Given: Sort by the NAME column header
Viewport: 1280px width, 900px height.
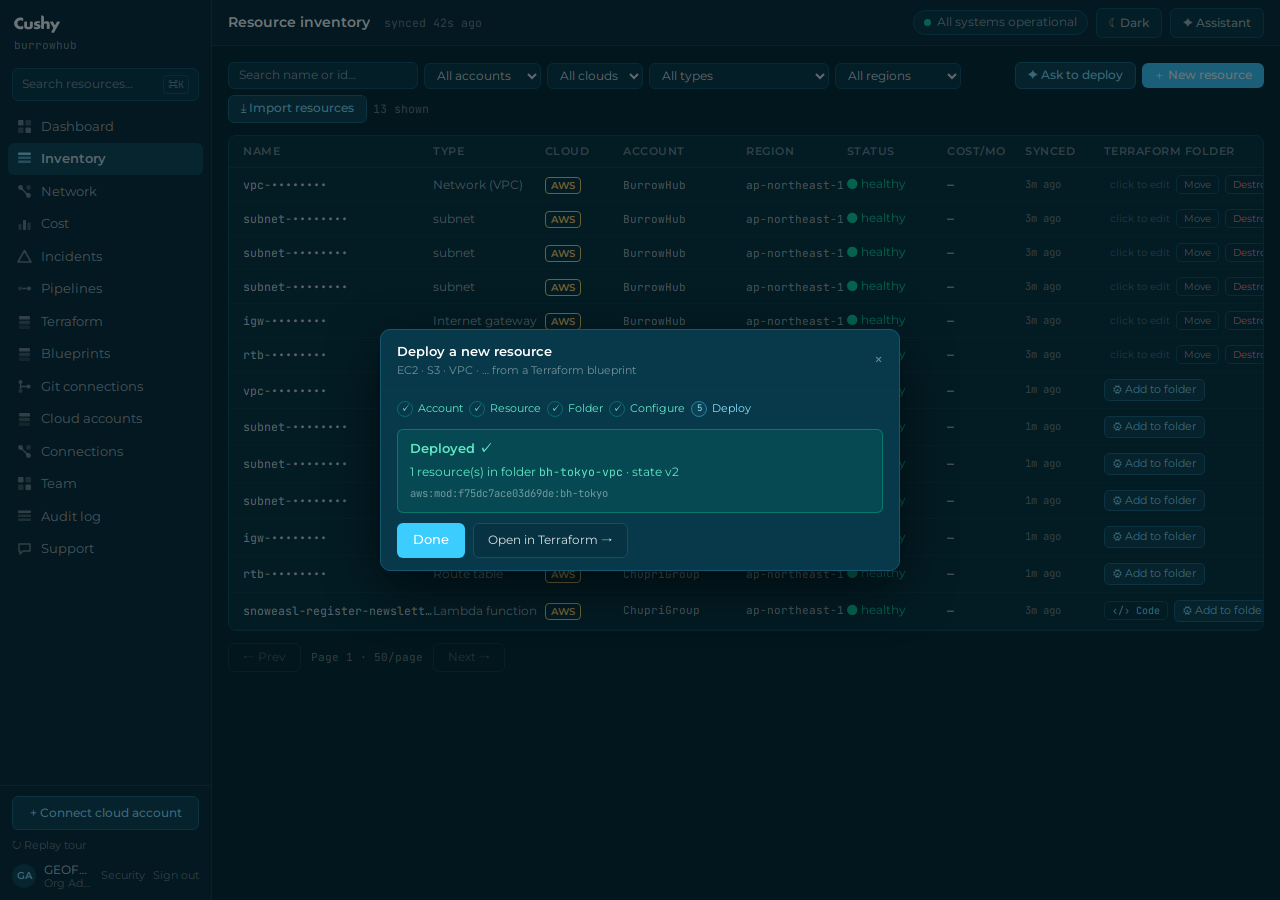Looking at the screenshot, I should pos(261,151).
